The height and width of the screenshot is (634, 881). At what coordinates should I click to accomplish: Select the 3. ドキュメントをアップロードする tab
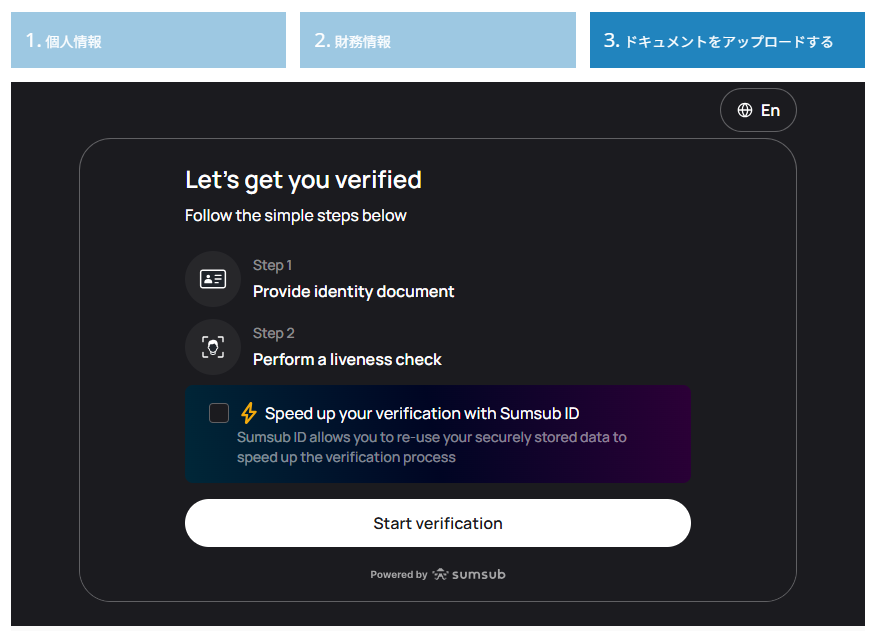click(727, 40)
